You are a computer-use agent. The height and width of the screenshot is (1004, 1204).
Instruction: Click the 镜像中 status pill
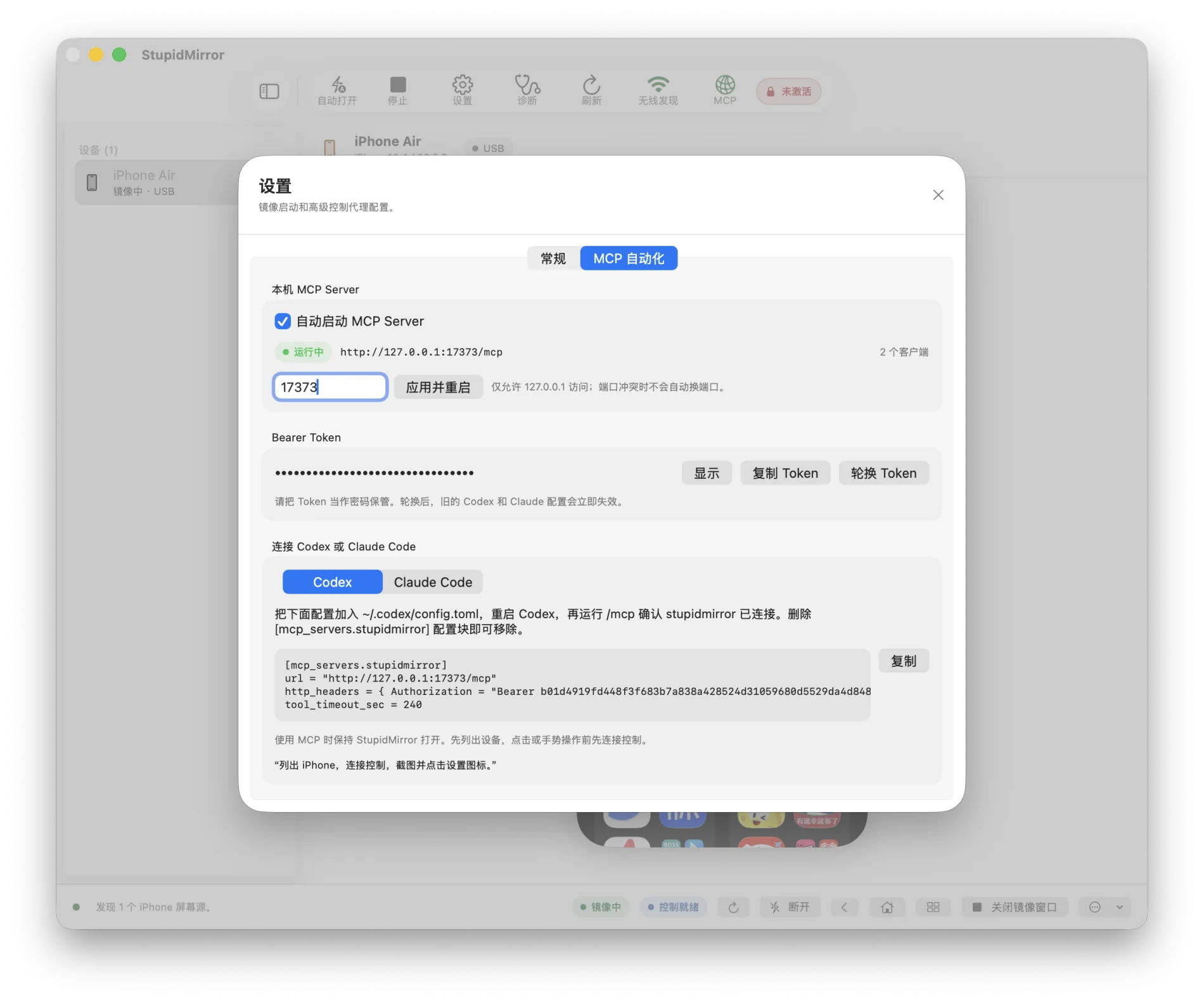601,907
